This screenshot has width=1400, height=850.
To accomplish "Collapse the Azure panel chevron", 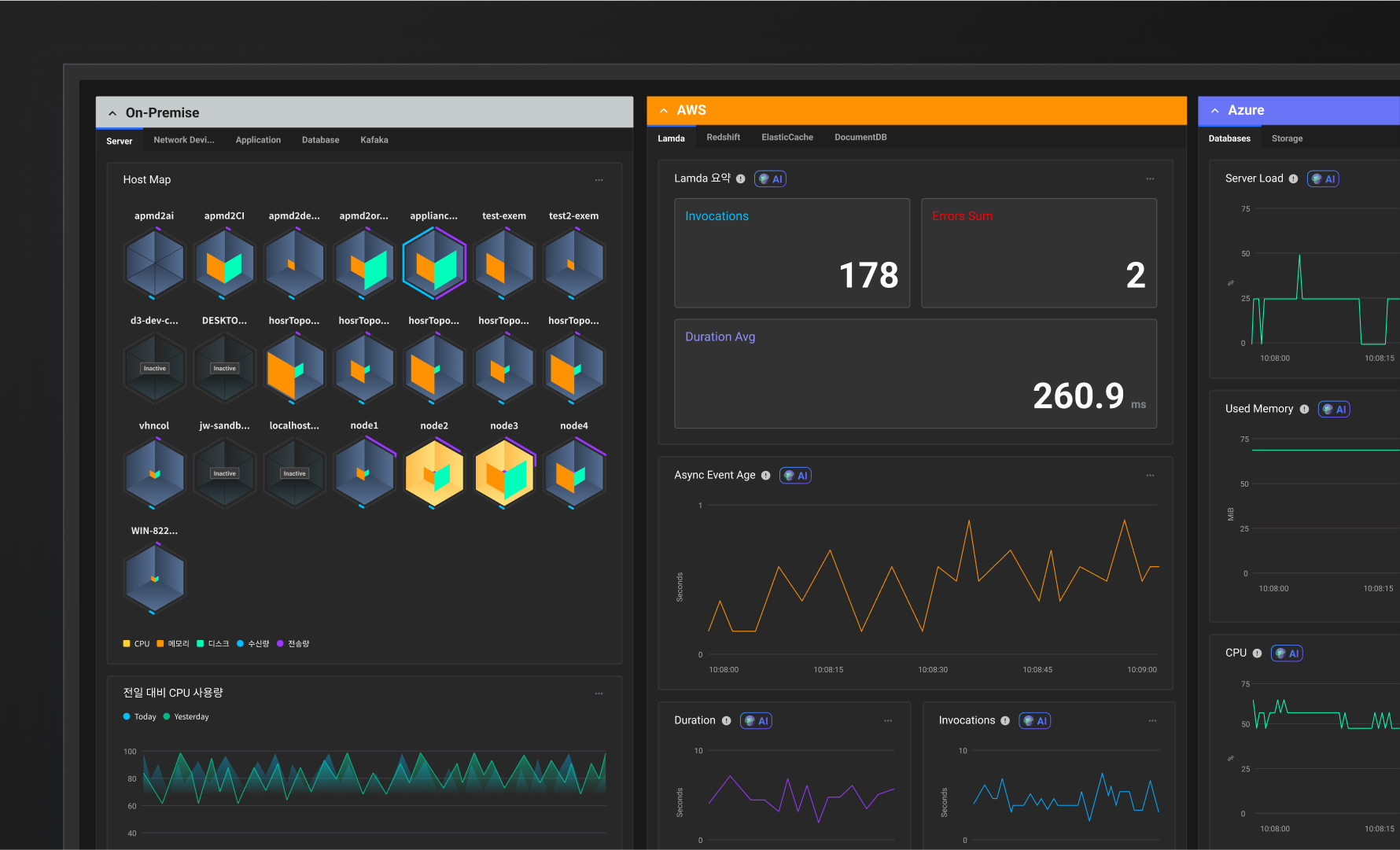I will coord(1214,111).
